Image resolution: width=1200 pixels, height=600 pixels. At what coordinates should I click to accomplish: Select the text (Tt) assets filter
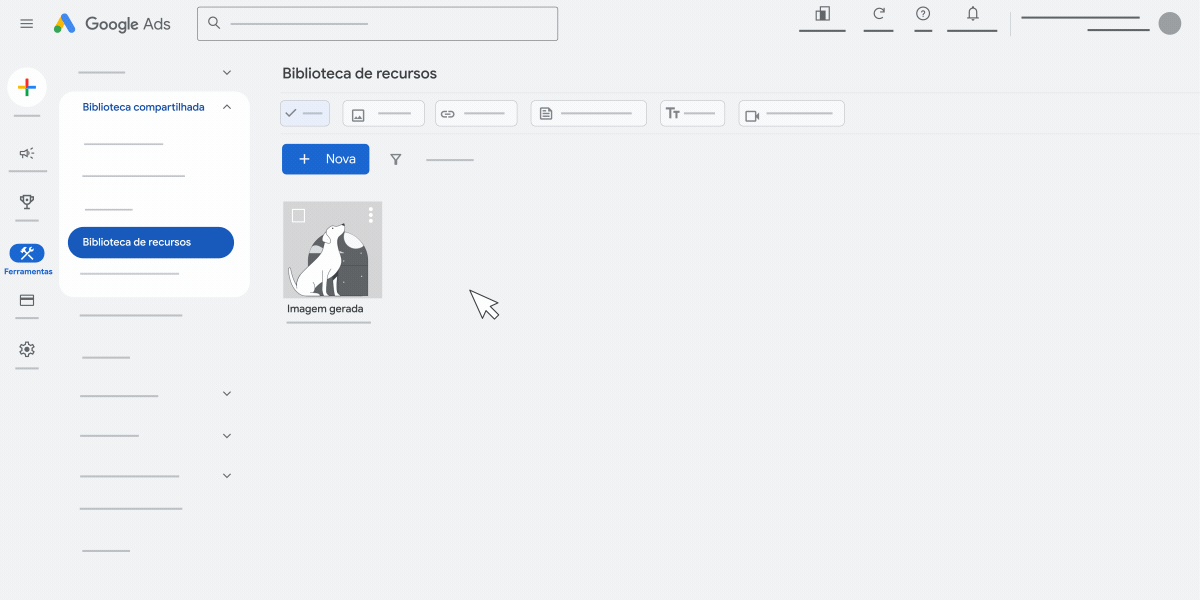click(692, 113)
